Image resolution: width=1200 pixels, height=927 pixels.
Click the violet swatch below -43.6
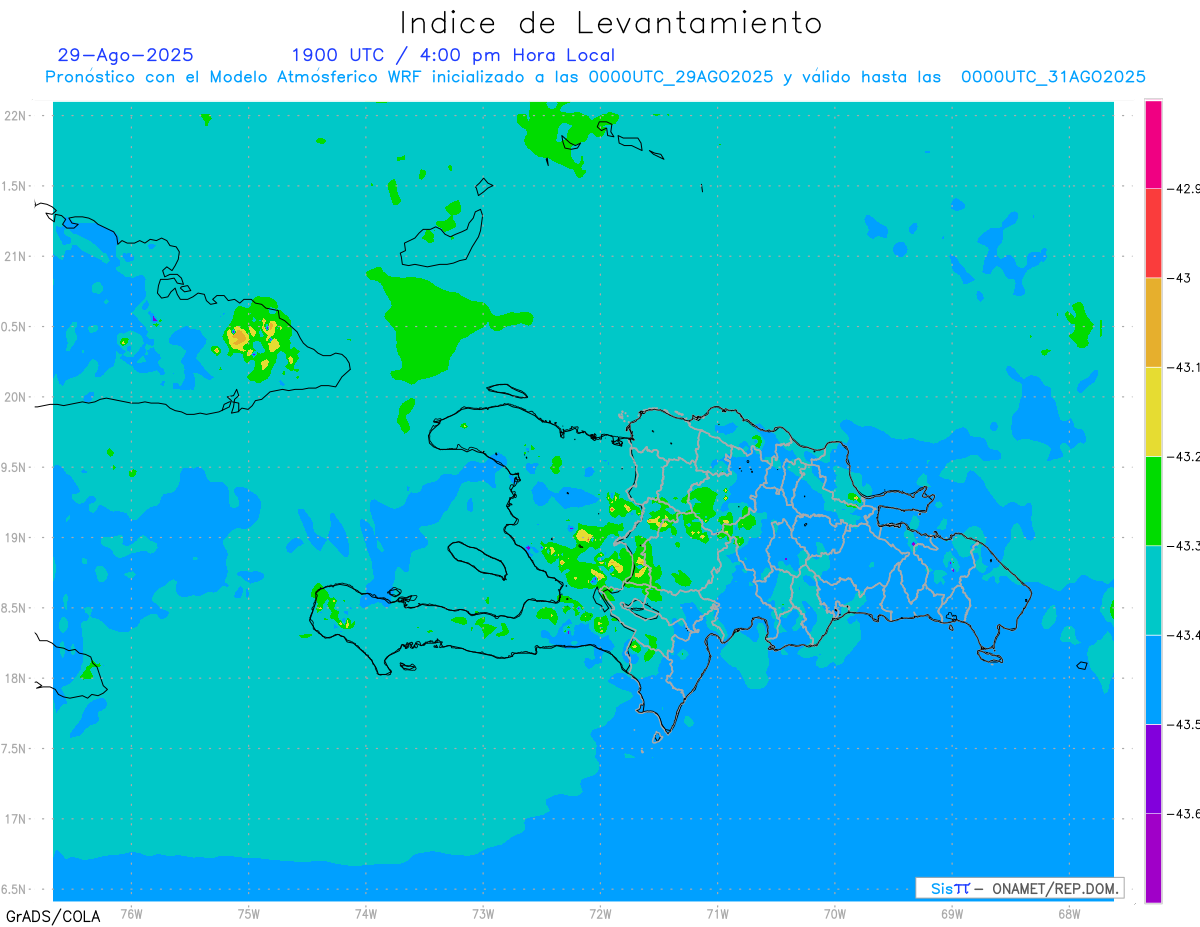point(1153,857)
